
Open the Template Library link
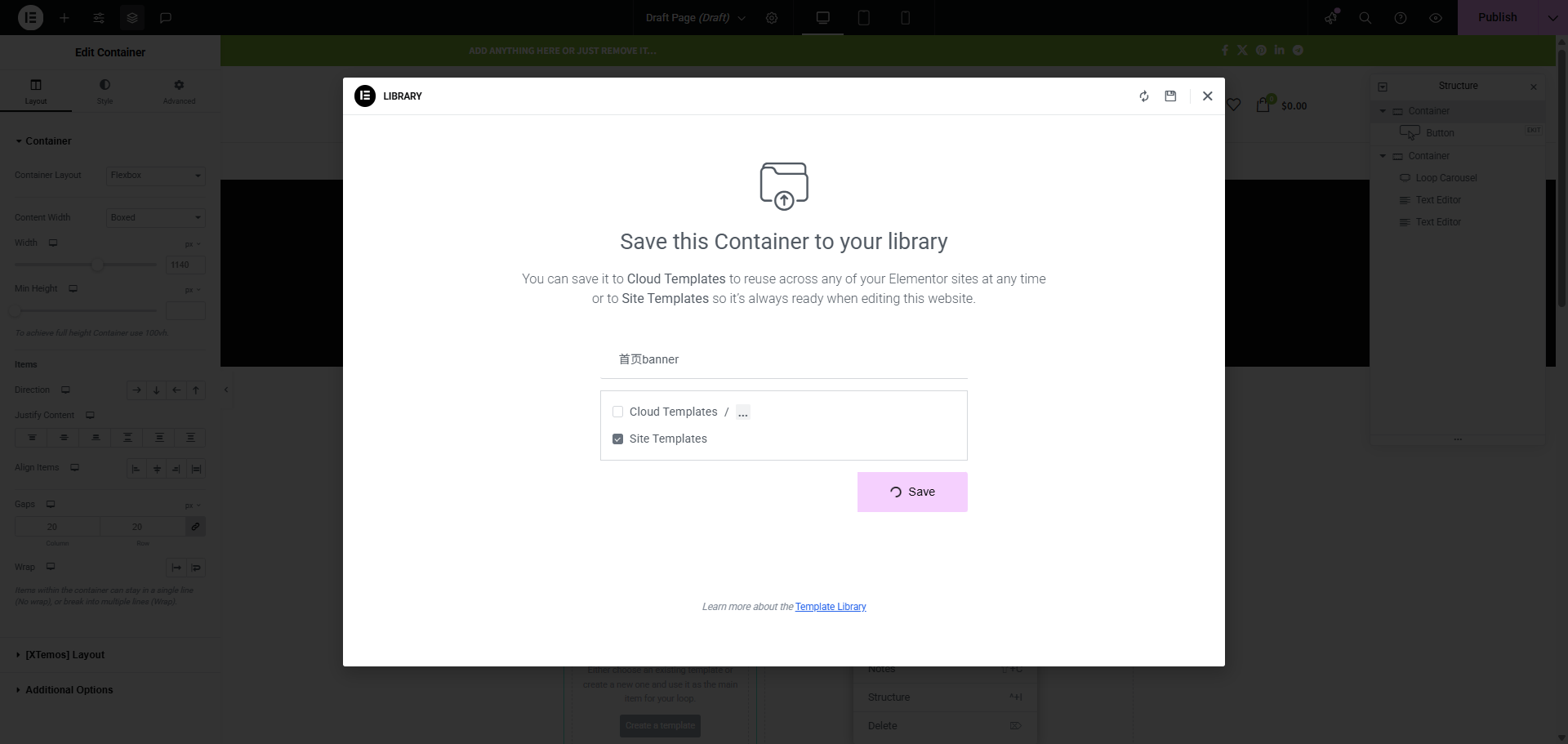(831, 607)
